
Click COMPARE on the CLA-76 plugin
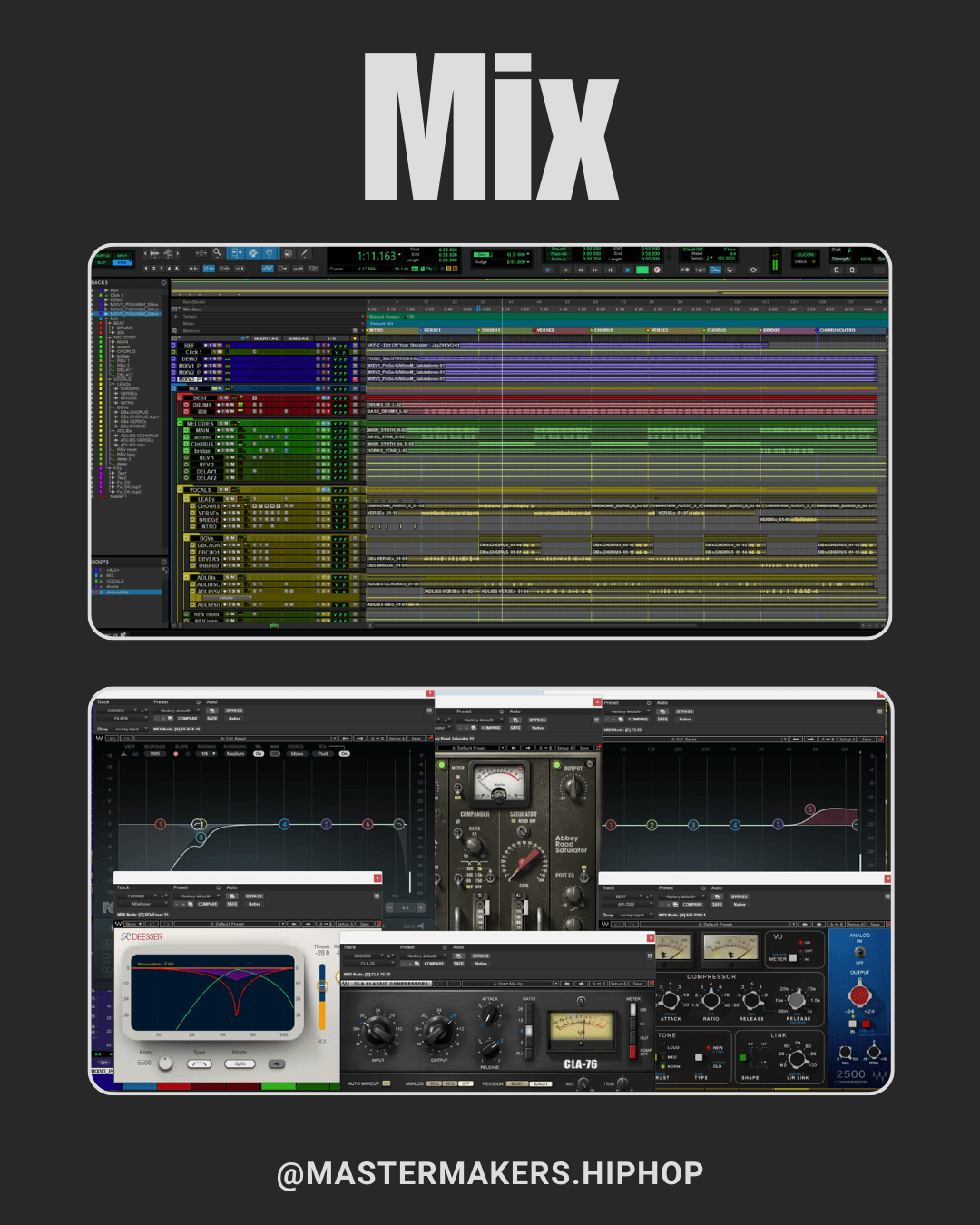pos(435,964)
